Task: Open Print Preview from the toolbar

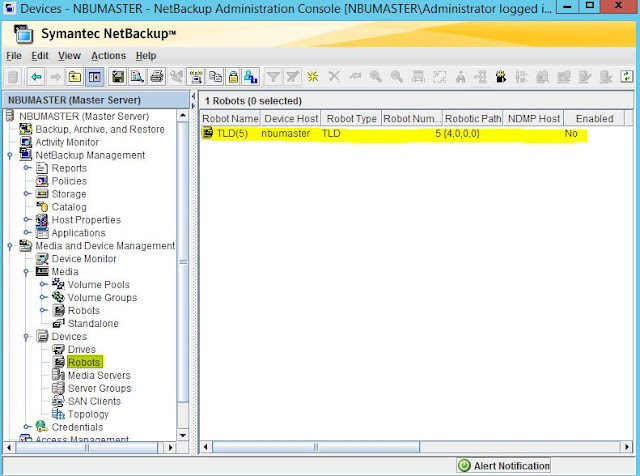Action: pos(137,77)
